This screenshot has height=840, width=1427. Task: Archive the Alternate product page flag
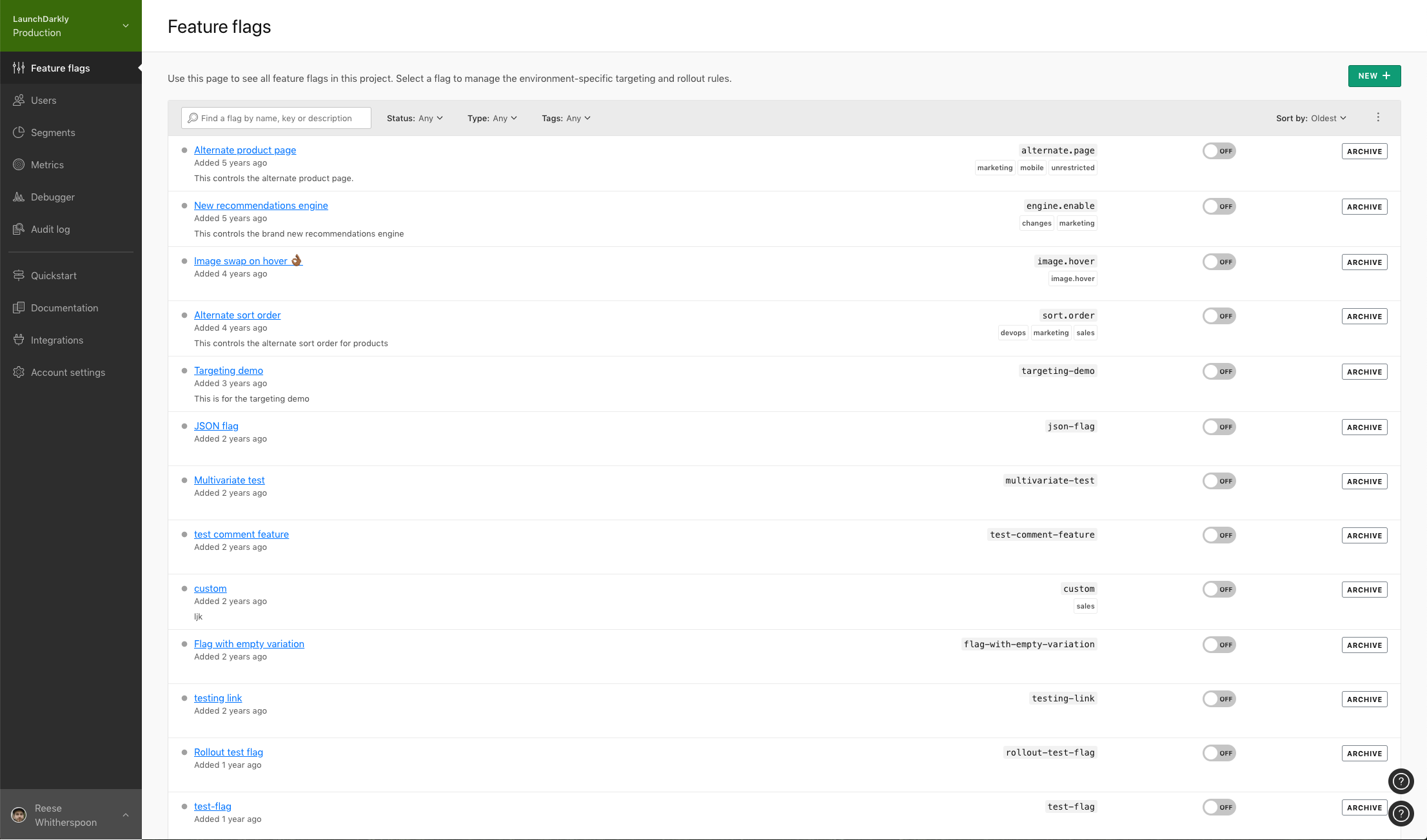click(1364, 151)
